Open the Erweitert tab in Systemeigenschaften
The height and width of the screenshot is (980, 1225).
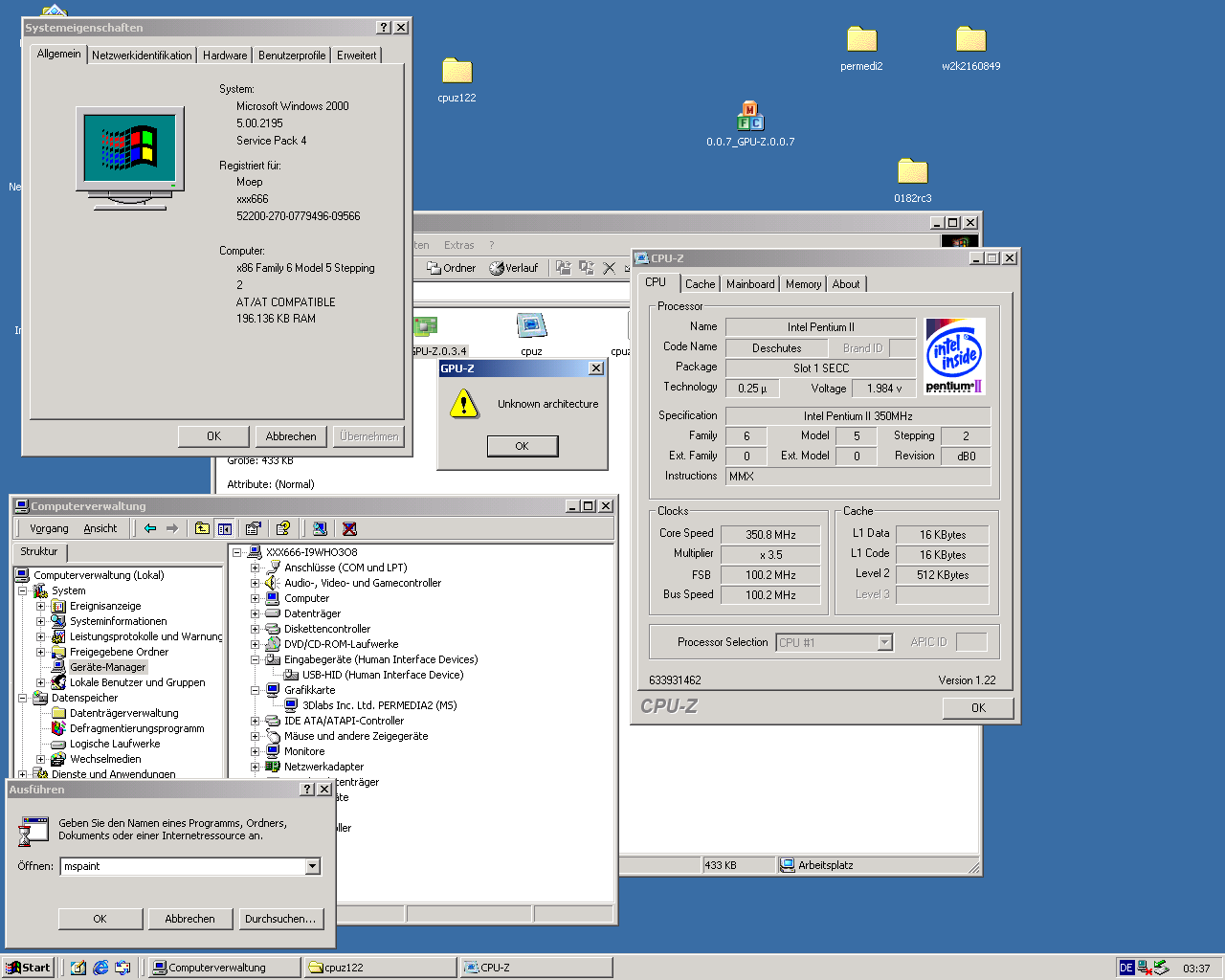(356, 56)
